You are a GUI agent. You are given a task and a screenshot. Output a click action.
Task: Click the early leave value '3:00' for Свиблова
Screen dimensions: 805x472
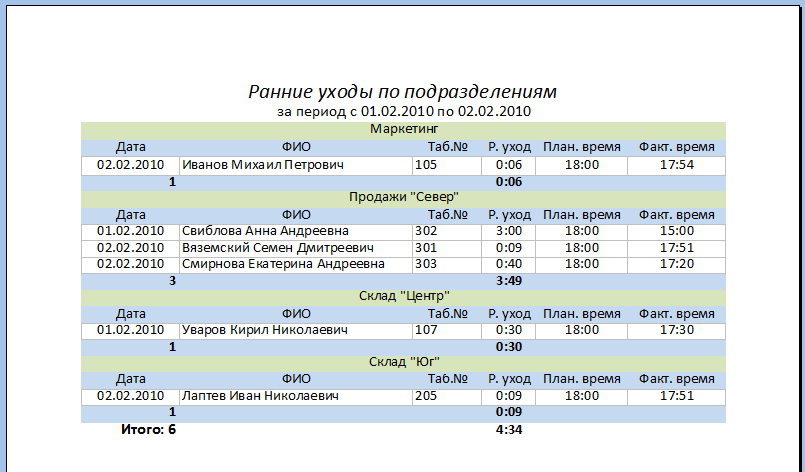(509, 232)
